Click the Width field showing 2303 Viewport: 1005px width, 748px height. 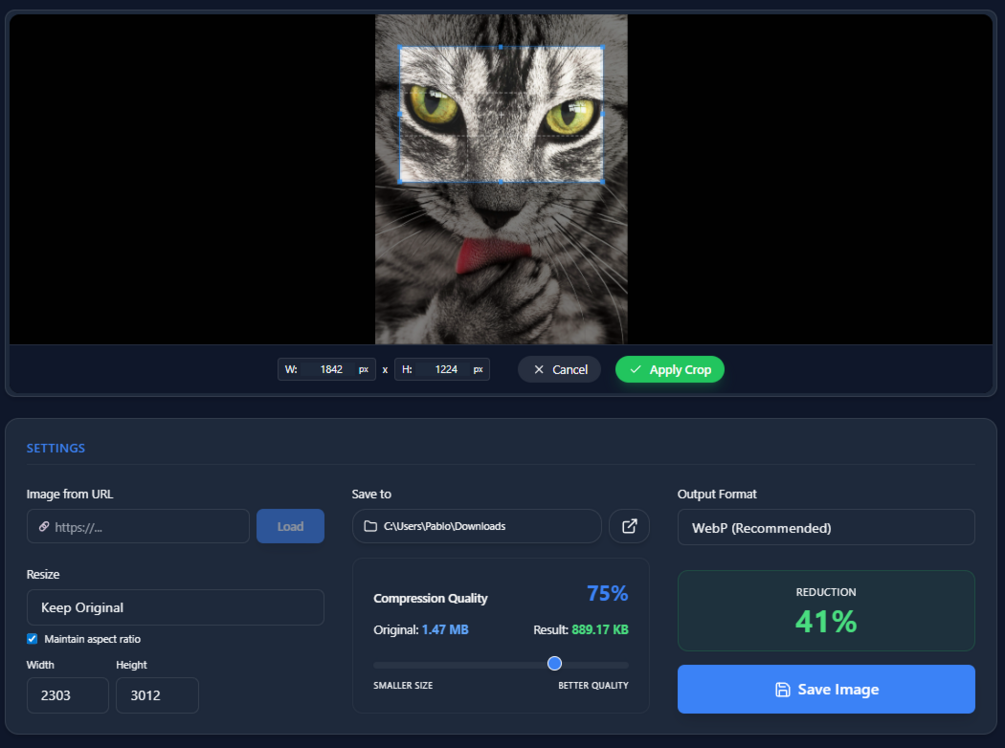[68, 695]
